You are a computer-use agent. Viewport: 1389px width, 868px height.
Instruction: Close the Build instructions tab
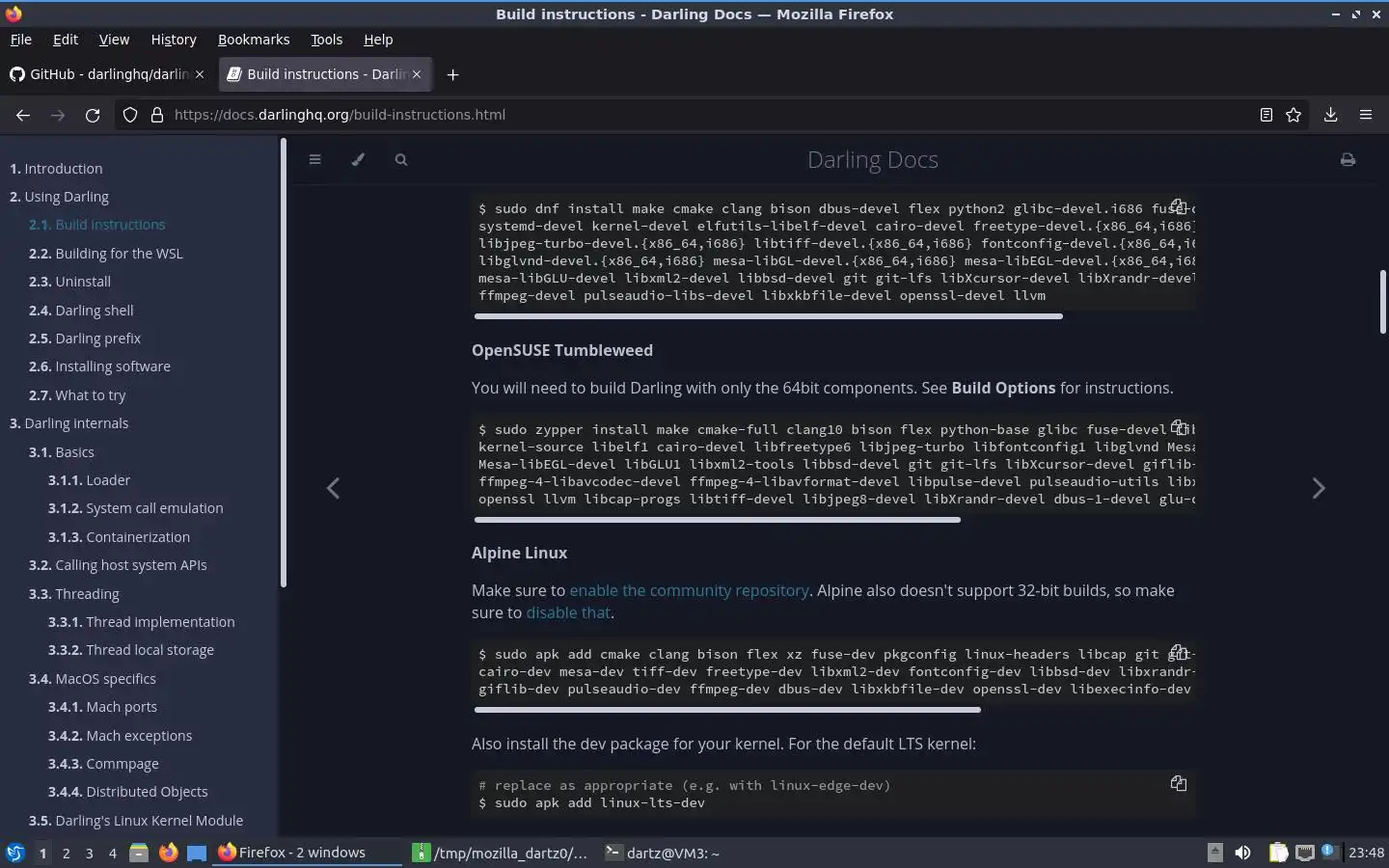pyautogui.click(x=417, y=74)
